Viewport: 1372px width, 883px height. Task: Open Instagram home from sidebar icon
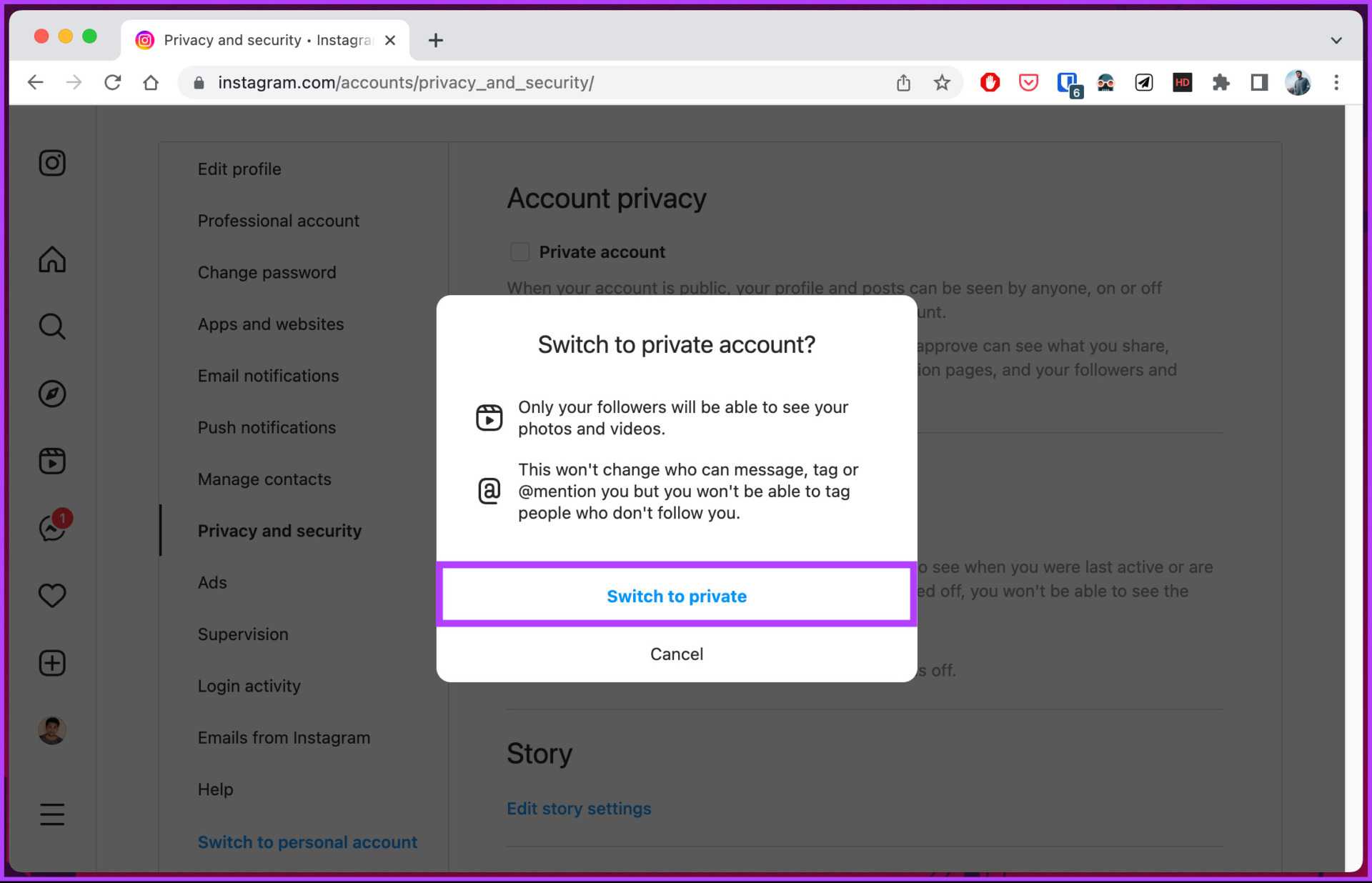pos(52,259)
